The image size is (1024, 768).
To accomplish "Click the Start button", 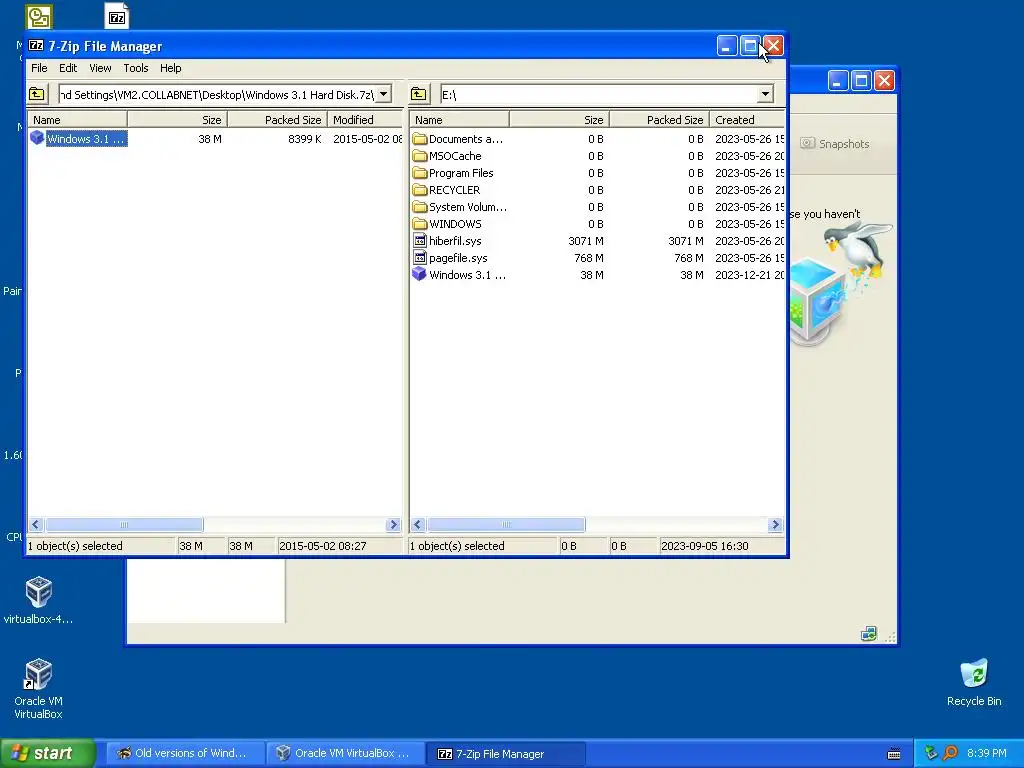I will pos(47,754).
